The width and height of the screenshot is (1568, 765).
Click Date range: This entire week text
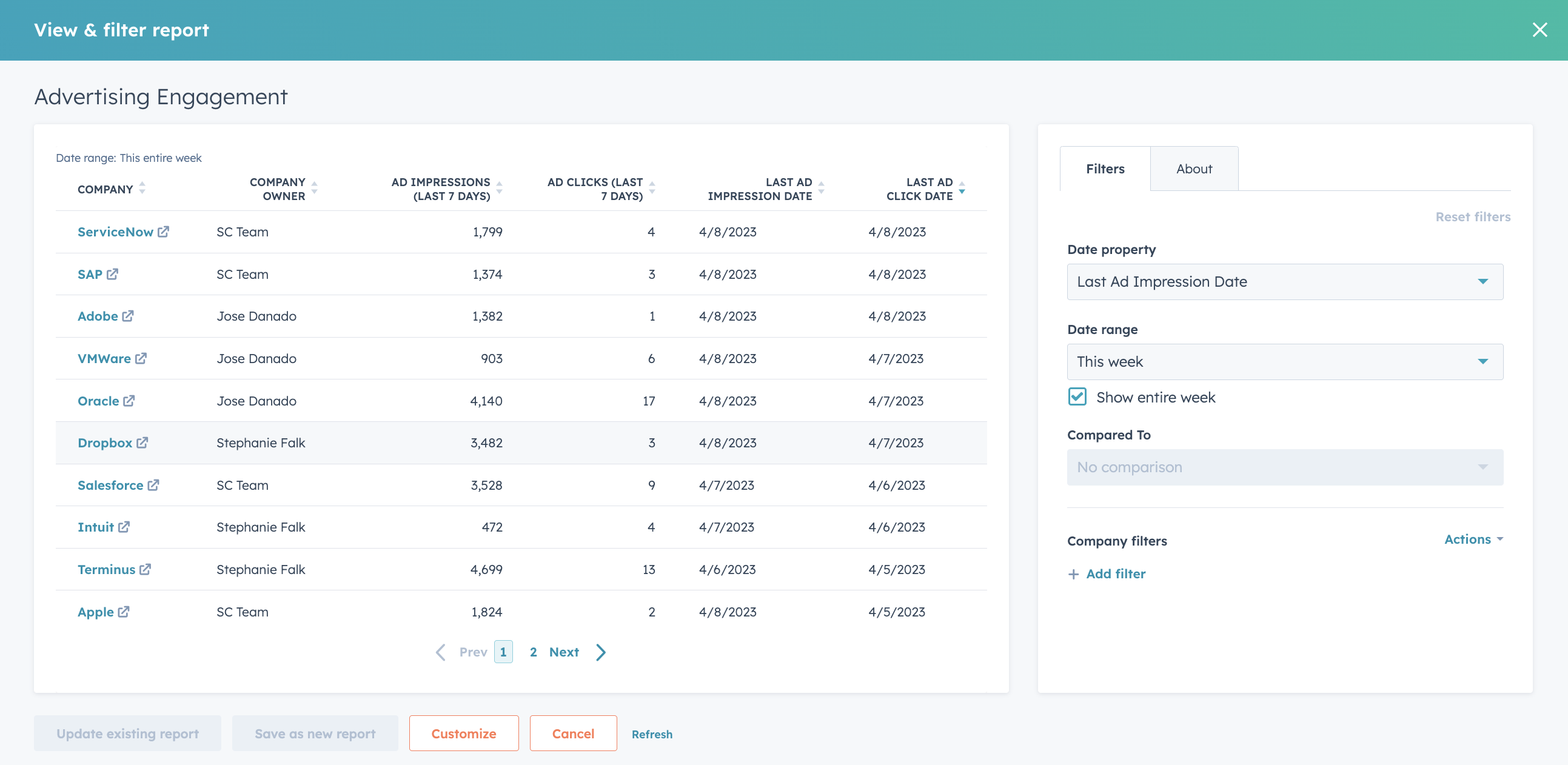[129, 158]
